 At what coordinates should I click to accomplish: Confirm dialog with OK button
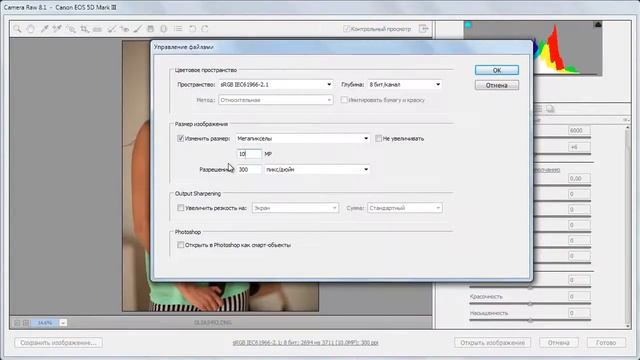[x=497, y=70]
